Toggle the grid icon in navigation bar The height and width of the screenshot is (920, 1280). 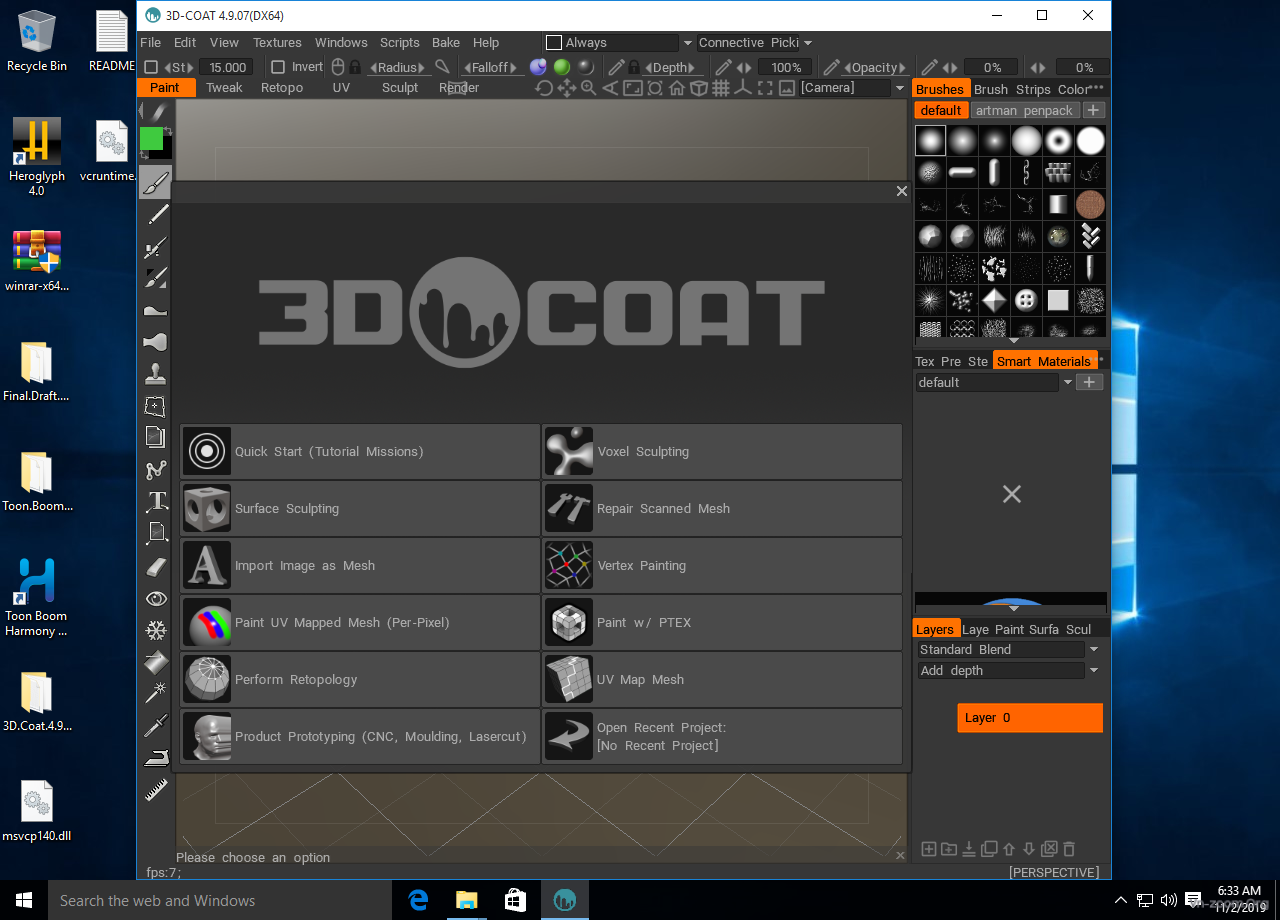721,88
